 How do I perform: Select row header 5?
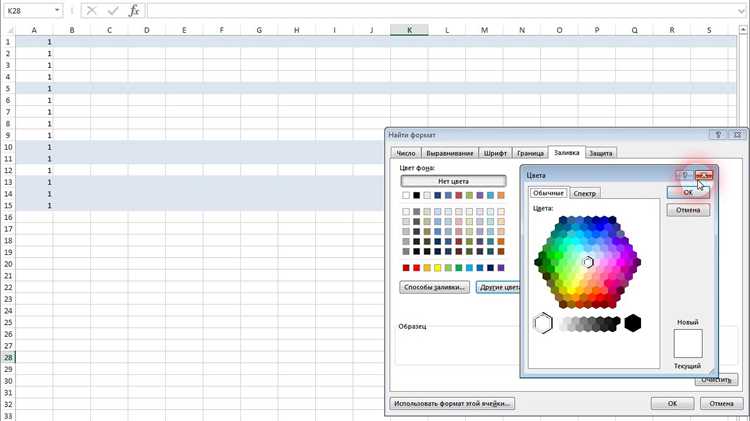coord(8,89)
